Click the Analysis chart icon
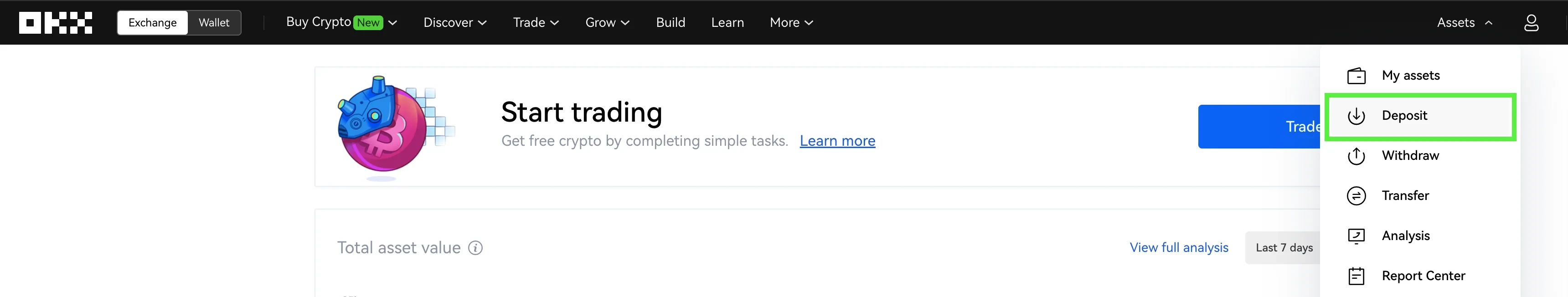This screenshot has width=1568, height=297. [1356, 236]
